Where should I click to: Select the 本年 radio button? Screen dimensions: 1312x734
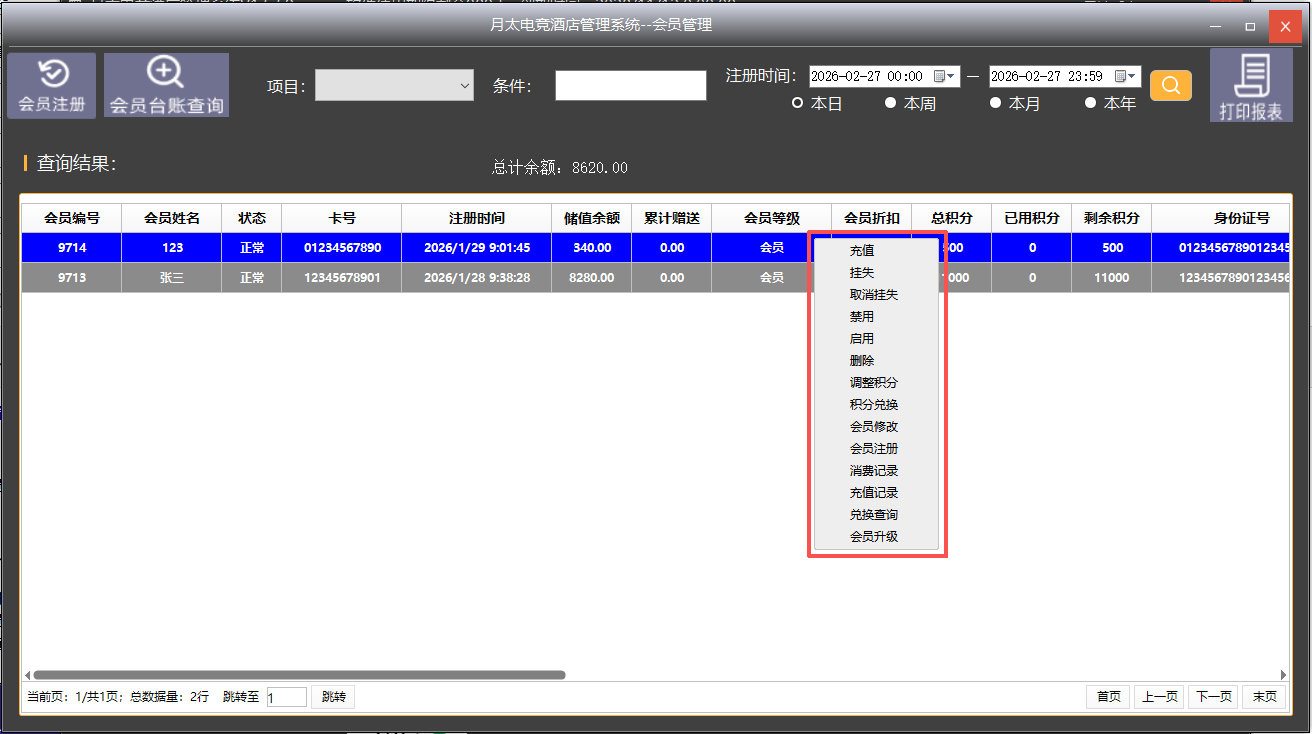(x=1091, y=103)
